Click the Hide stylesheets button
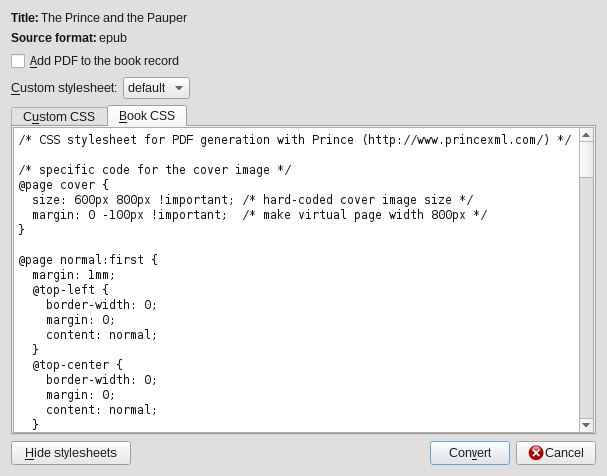607x476 pixels. pyautogui.click(x=71, y=453)
